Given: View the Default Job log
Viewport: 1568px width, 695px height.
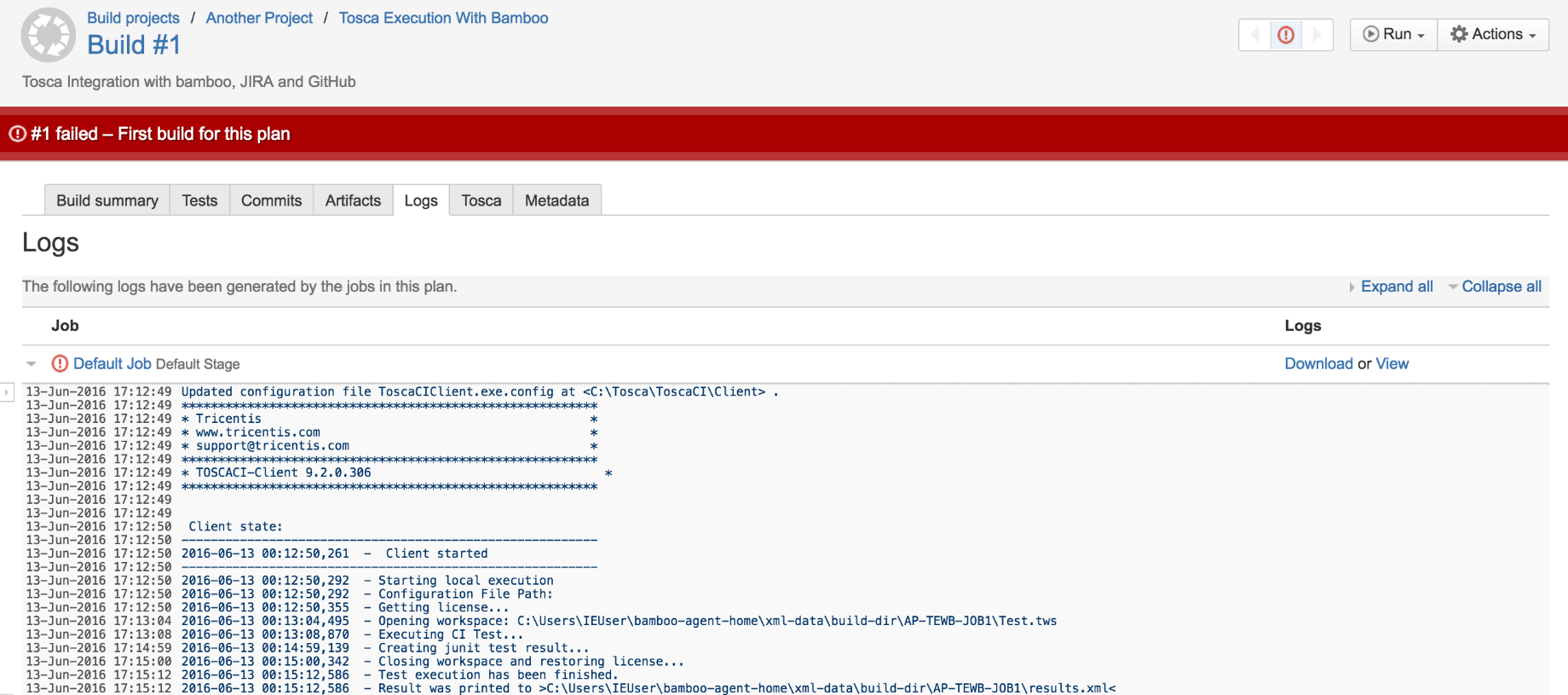Looking at the screenshot, I should point(1392,364).
